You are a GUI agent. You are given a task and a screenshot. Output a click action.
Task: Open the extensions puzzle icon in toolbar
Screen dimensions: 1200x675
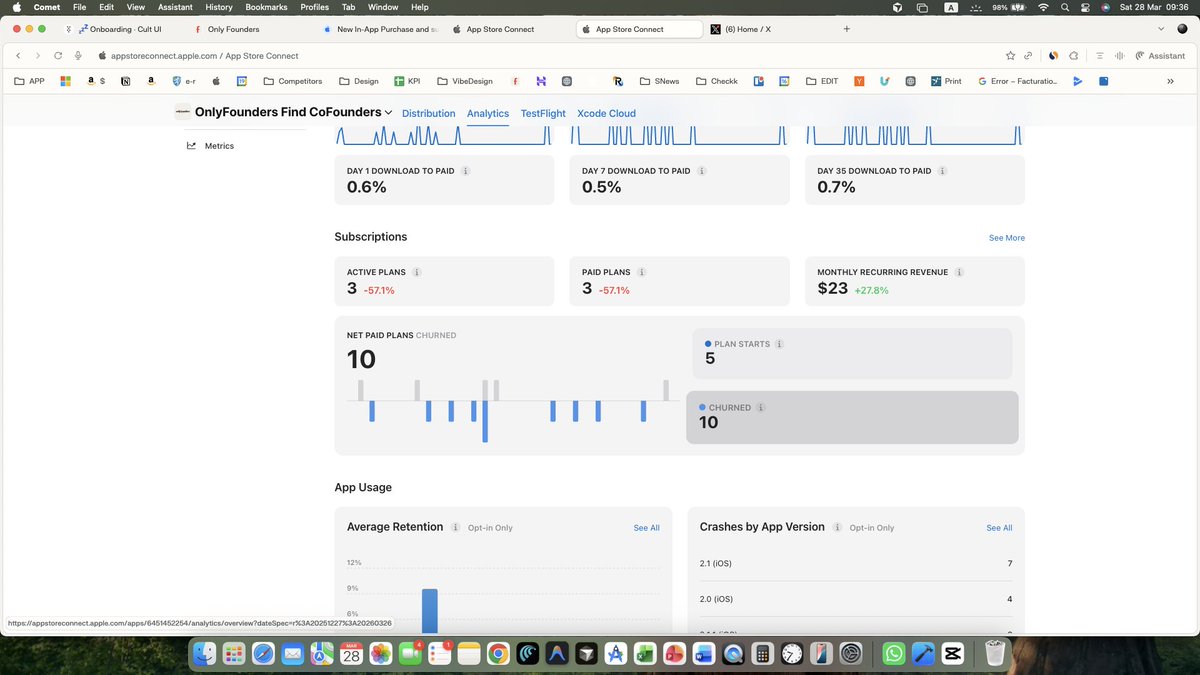(x=1074, y=56)
